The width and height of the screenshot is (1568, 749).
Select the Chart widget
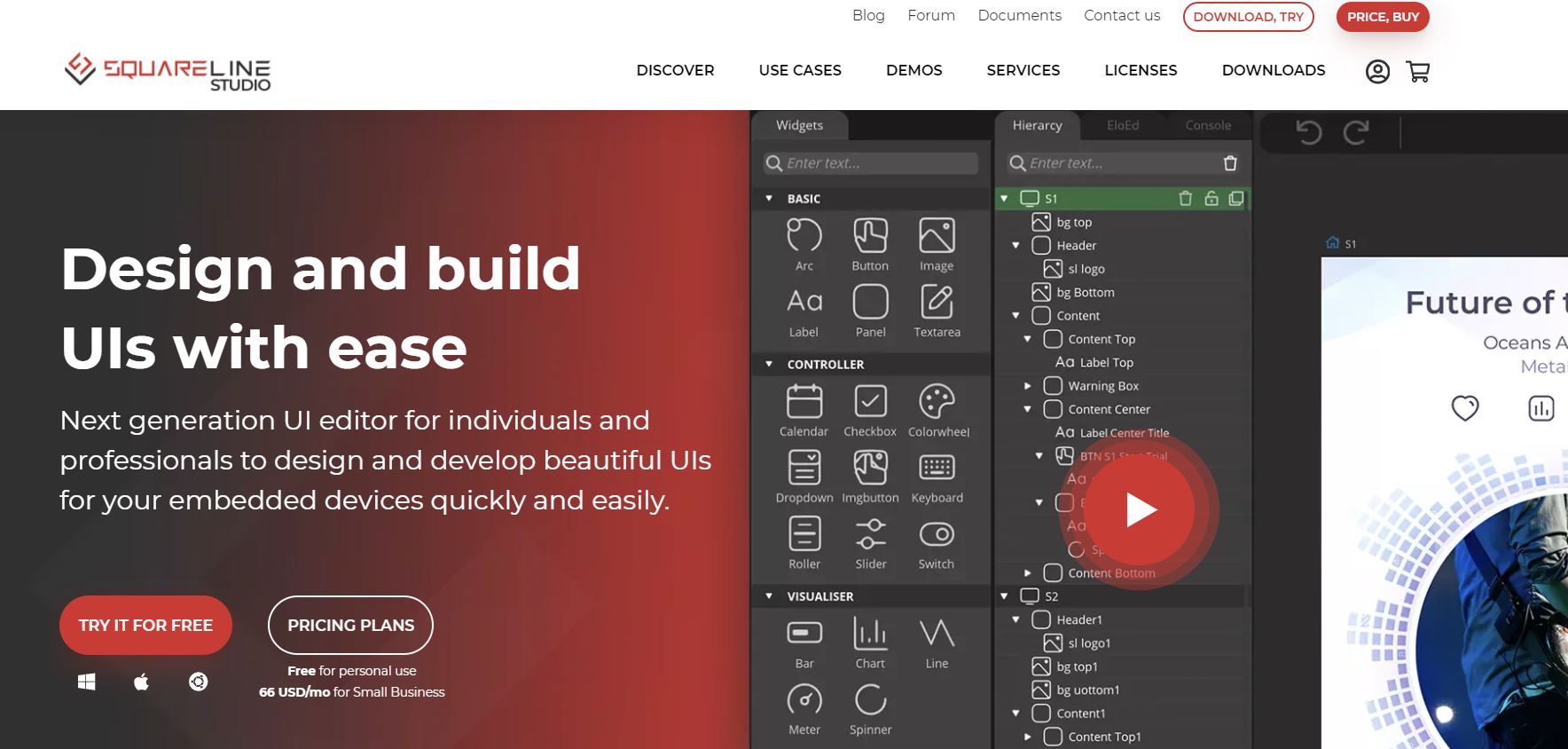point(870,642)
